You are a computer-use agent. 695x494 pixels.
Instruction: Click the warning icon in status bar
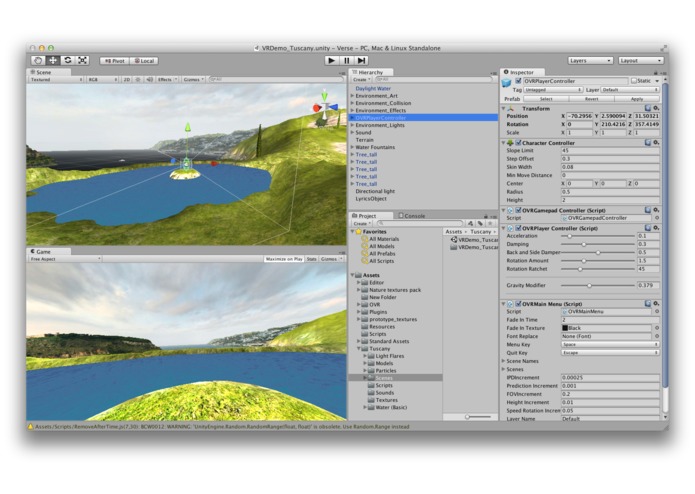coord(31,427)
